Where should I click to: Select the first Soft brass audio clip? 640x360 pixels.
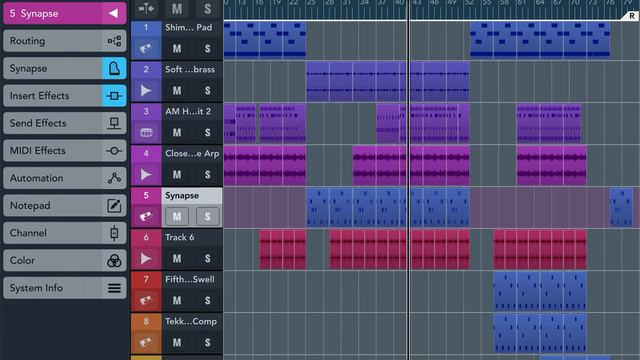[x=318, y=82]
